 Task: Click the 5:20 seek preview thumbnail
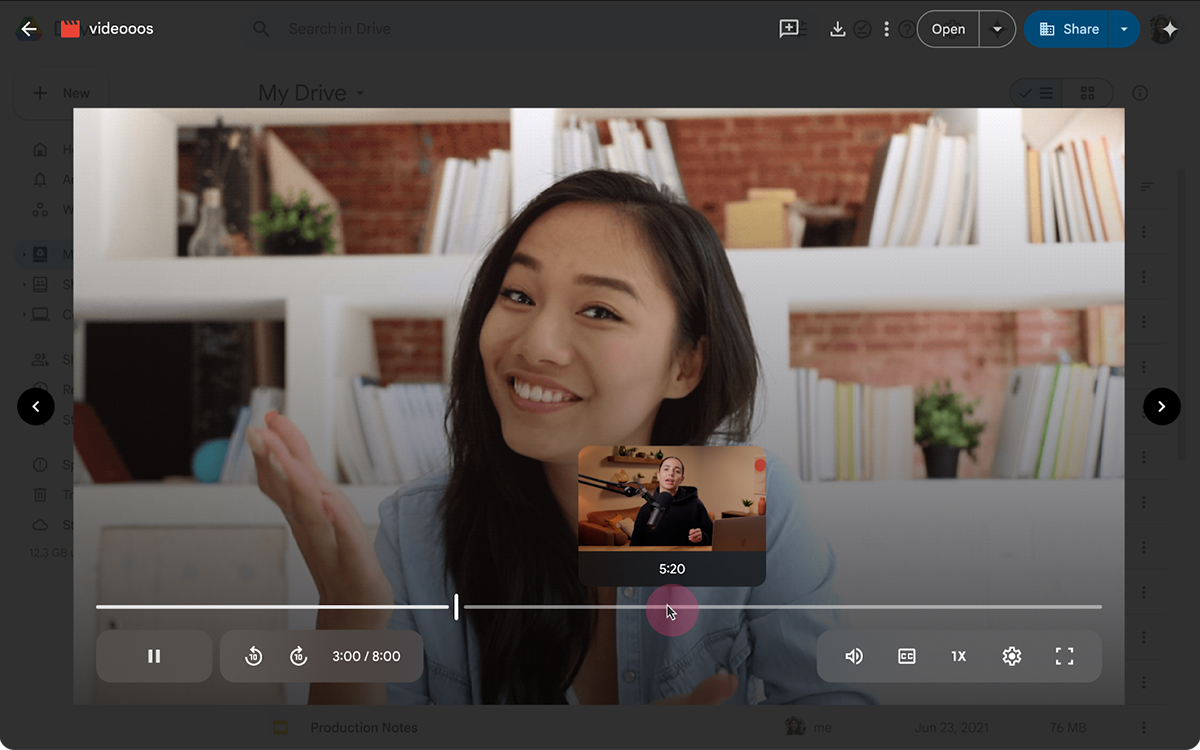click(672, 498)
